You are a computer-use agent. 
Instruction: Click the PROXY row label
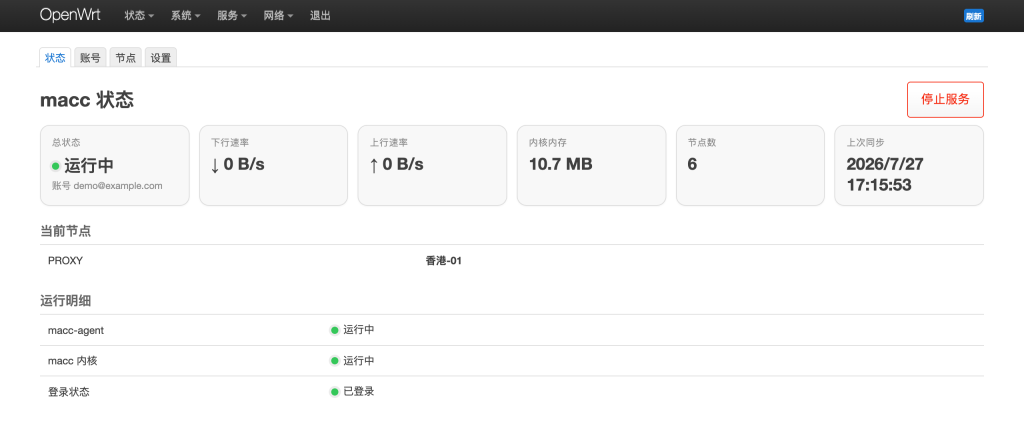(65, 260)
